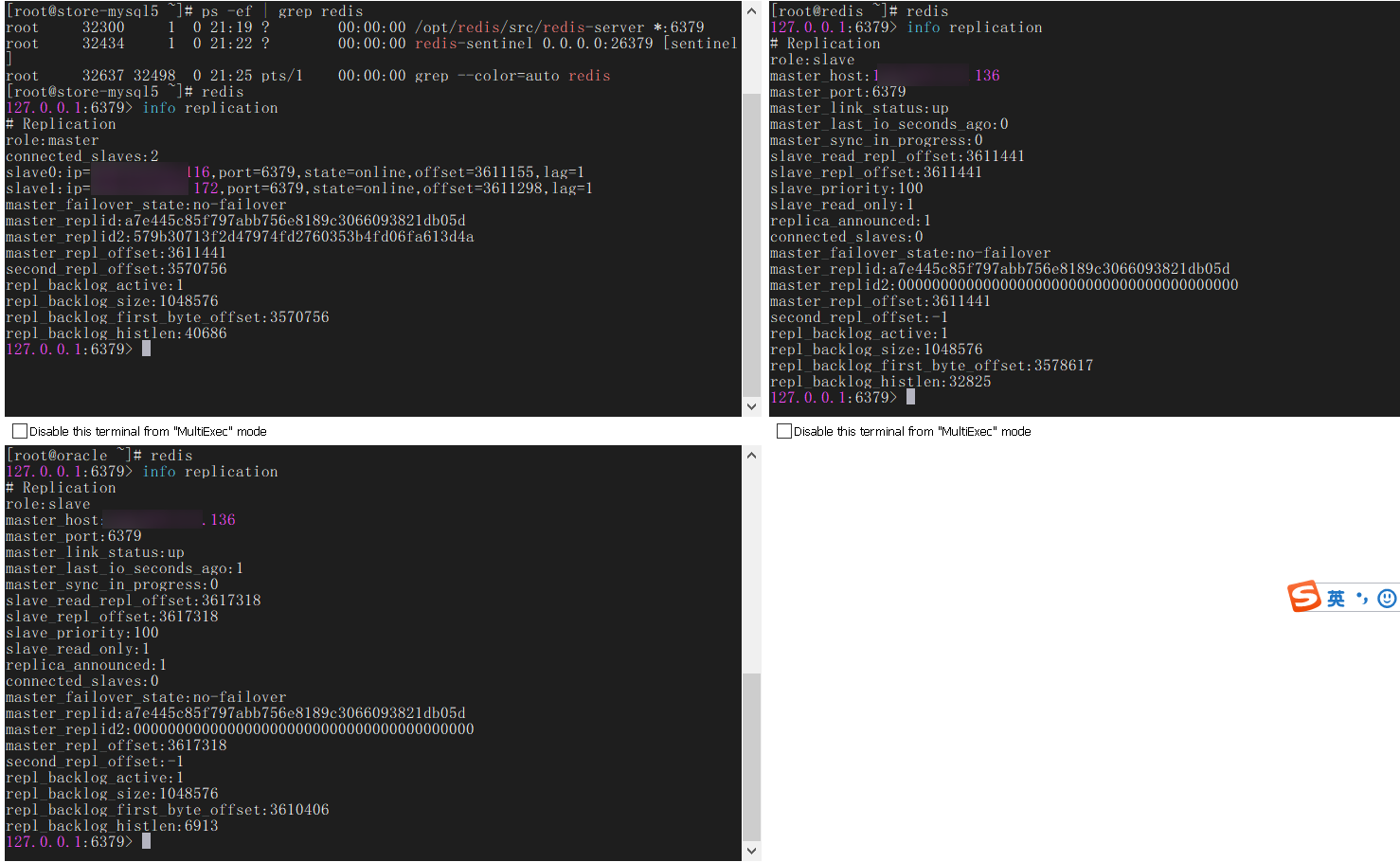Click scroll-down arrow of store-mysql5 terminal
The image size is (1400, 862).
tap(752, 406)
